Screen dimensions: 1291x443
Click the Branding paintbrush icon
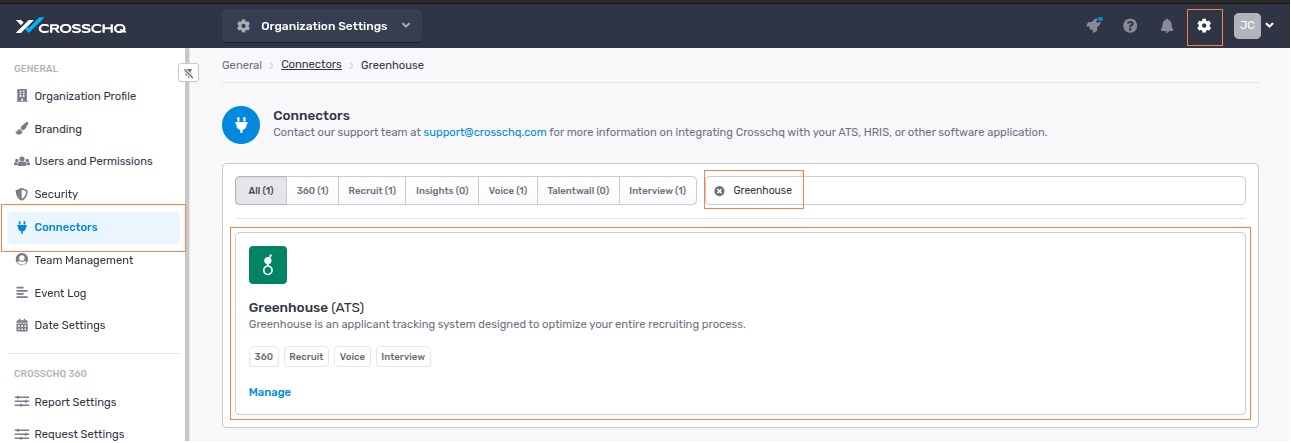coord(22,129)
